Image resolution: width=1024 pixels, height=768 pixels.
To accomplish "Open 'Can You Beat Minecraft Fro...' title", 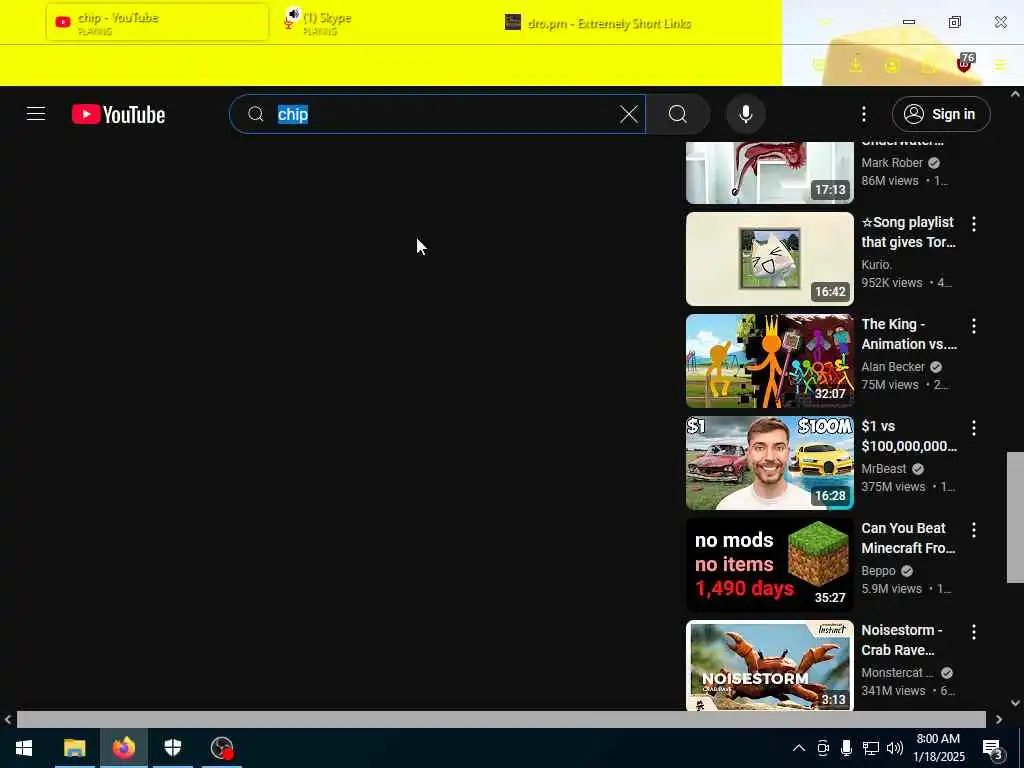I will (x=908, y=537).
